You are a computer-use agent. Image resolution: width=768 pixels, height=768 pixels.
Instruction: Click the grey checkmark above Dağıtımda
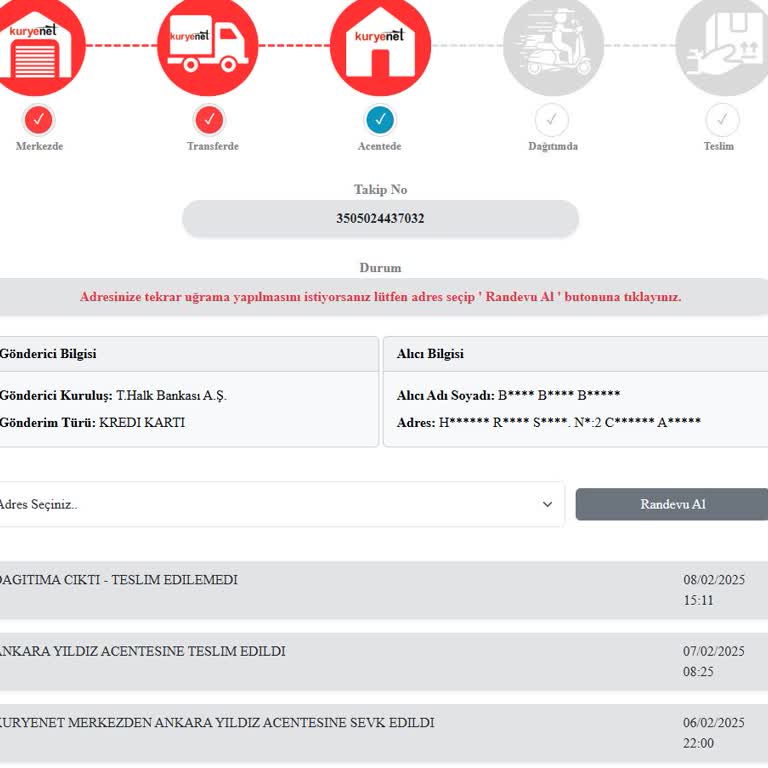click(x=551, y=120)
